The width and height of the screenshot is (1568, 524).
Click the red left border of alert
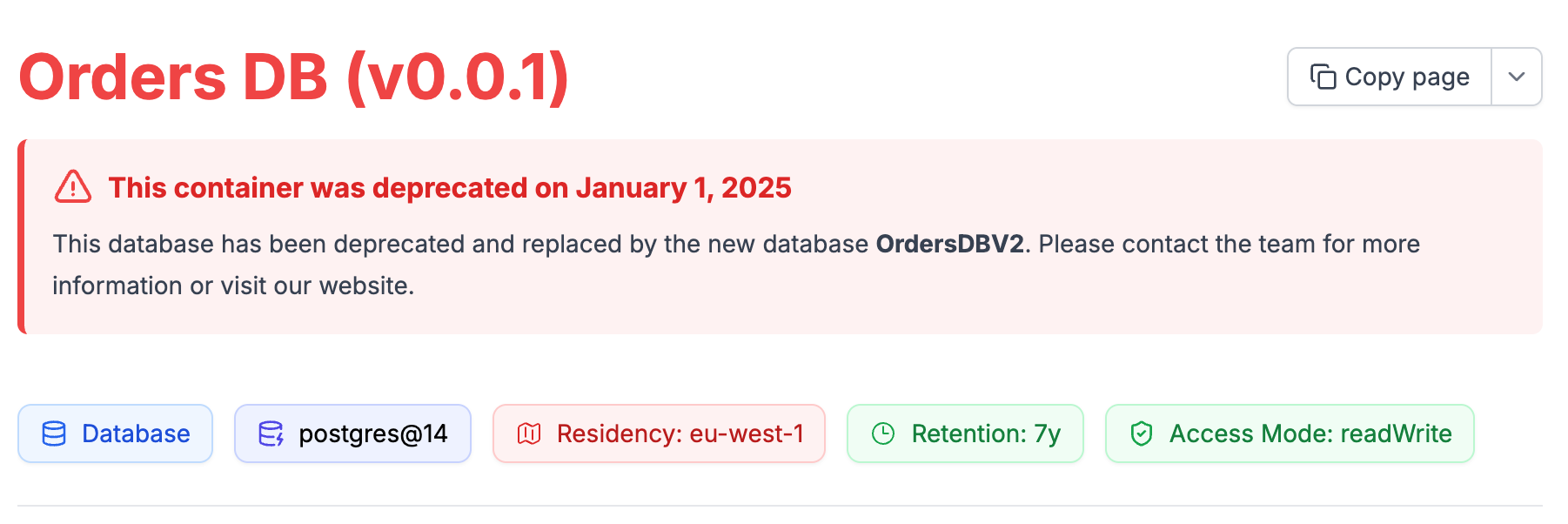(22, 237)
